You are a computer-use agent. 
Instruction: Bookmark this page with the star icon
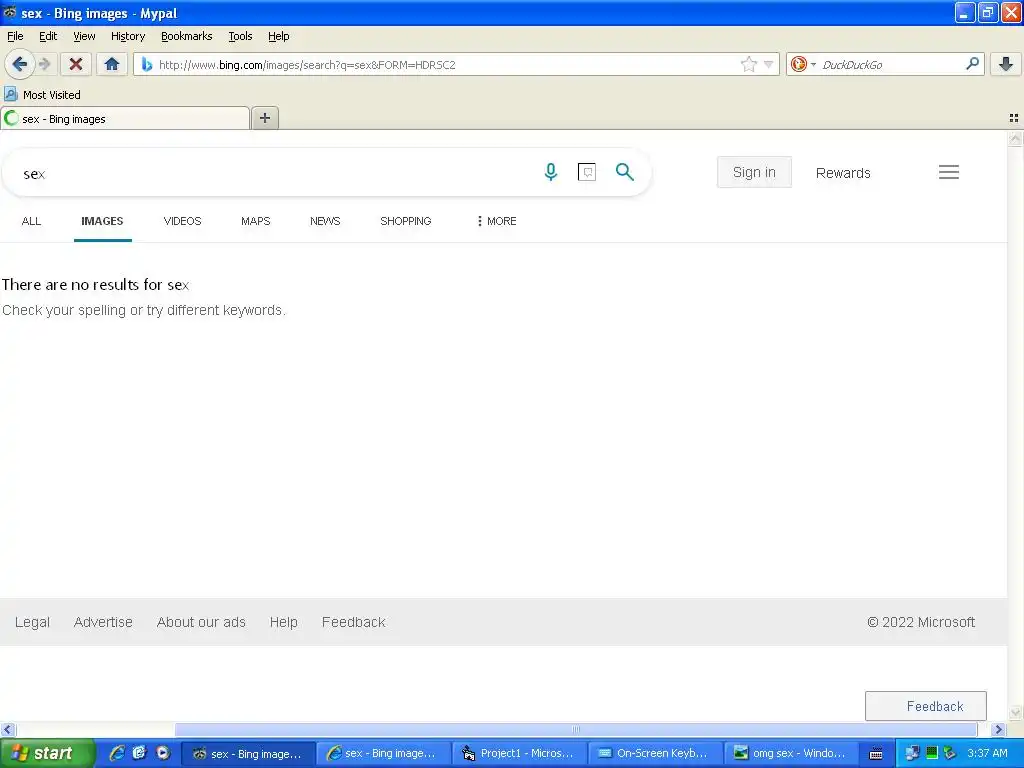click(x=748, y=64)
